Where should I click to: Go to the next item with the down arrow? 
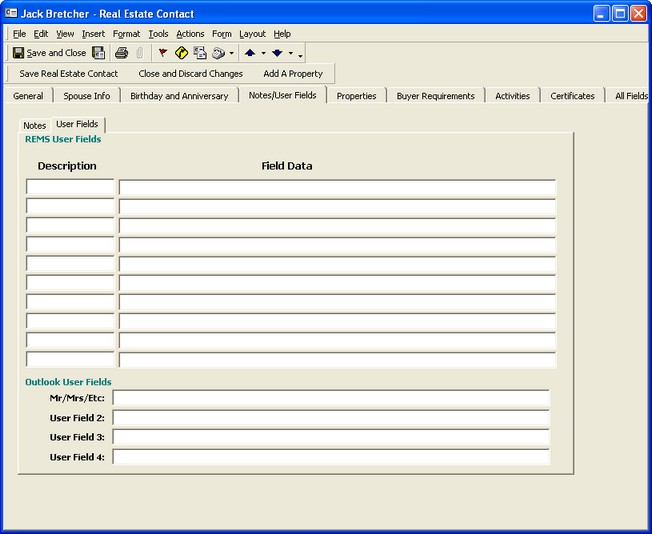pos(277,53)
